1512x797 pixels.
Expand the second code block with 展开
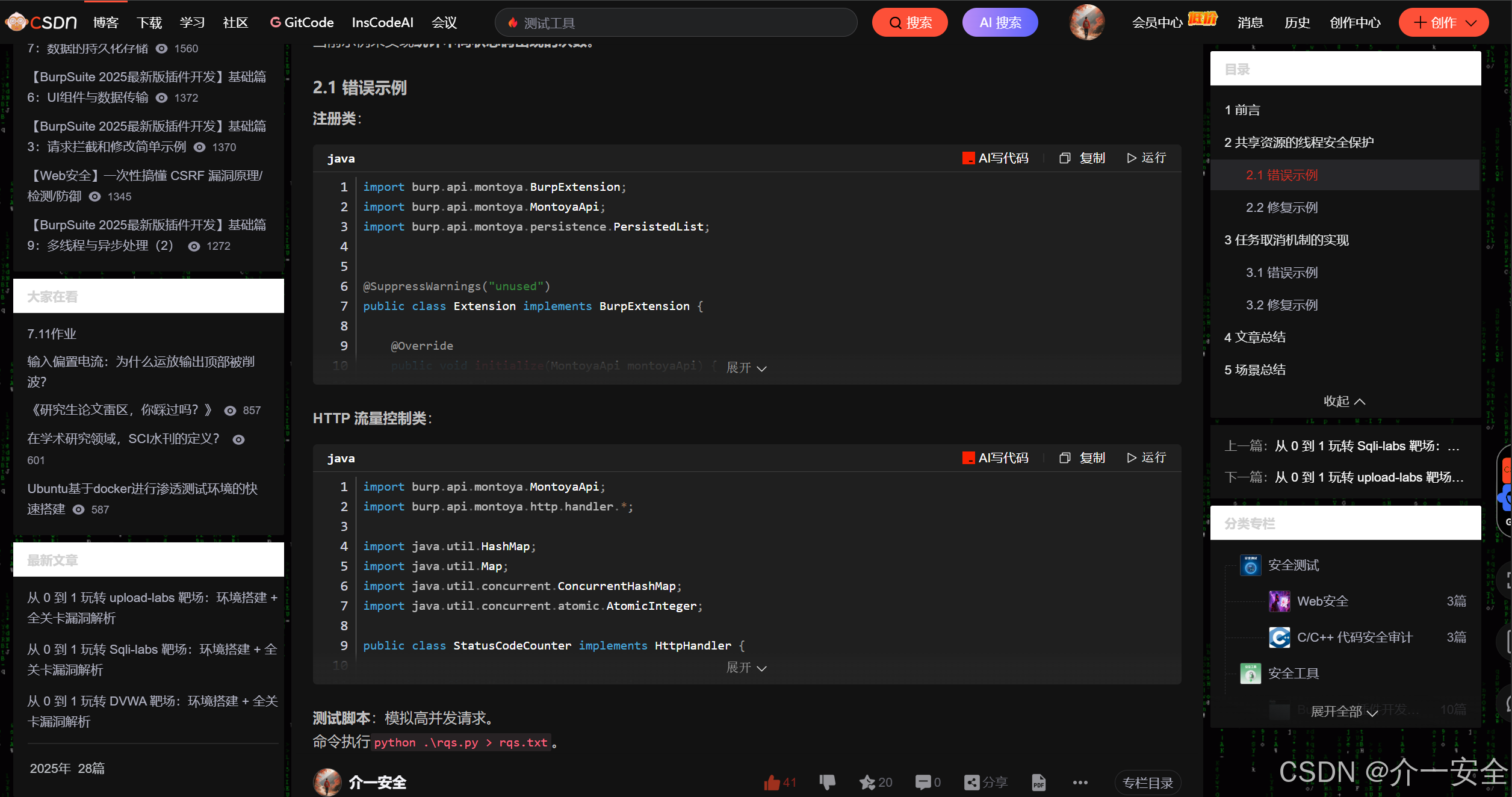pyautogui.click(x=746, y=668)
